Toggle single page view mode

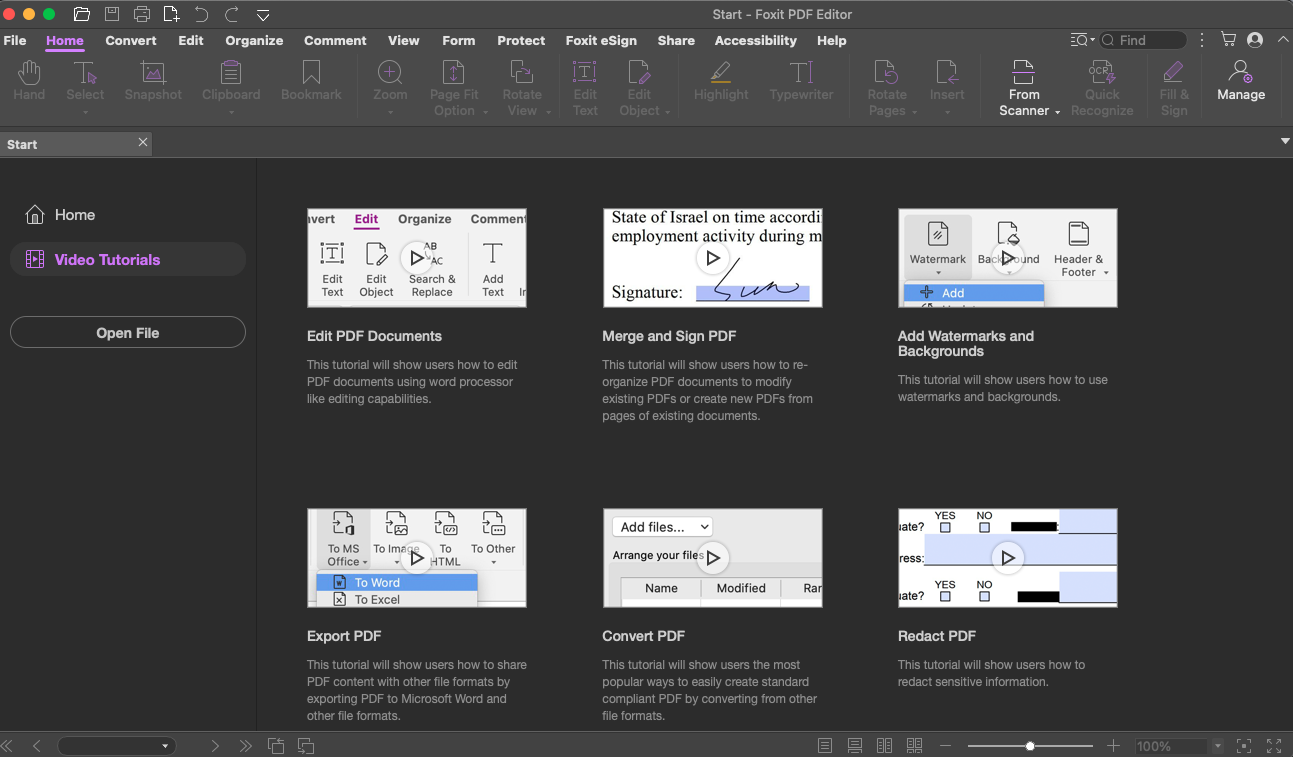pos(825,746)
